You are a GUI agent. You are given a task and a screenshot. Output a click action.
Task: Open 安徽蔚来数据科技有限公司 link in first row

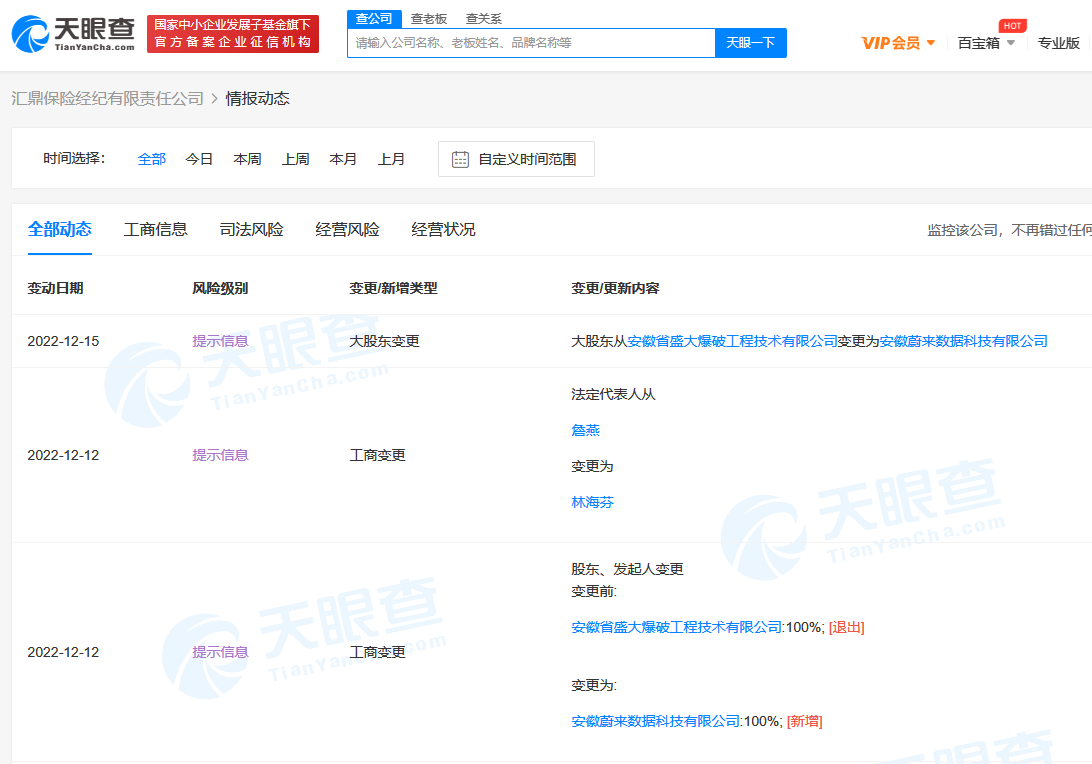pos(963,341)
